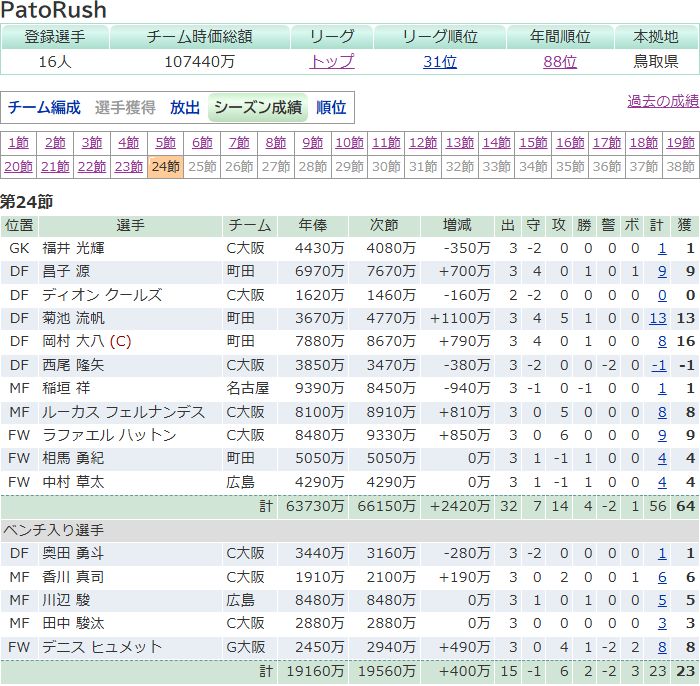Go to 8節 round results
The width and height of the screenshot is (700, 686).
[x=275, y=143]
